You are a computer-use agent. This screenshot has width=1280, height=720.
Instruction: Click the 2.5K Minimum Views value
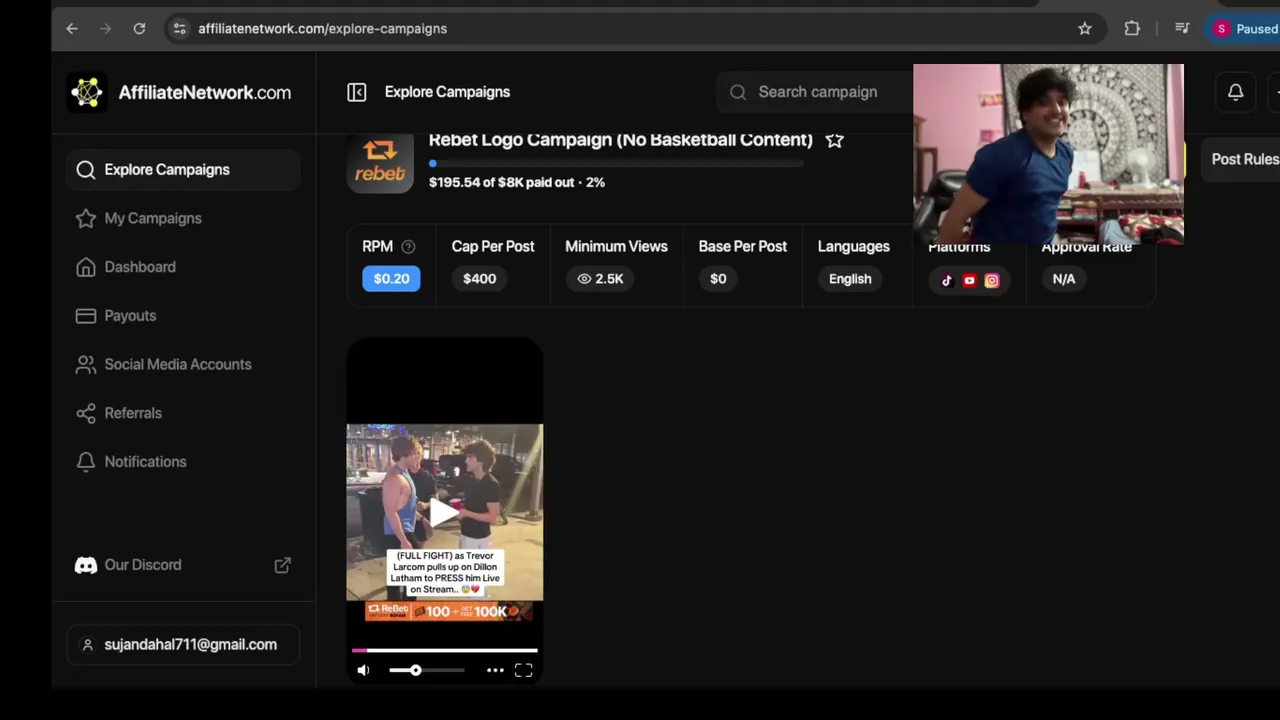600,279
